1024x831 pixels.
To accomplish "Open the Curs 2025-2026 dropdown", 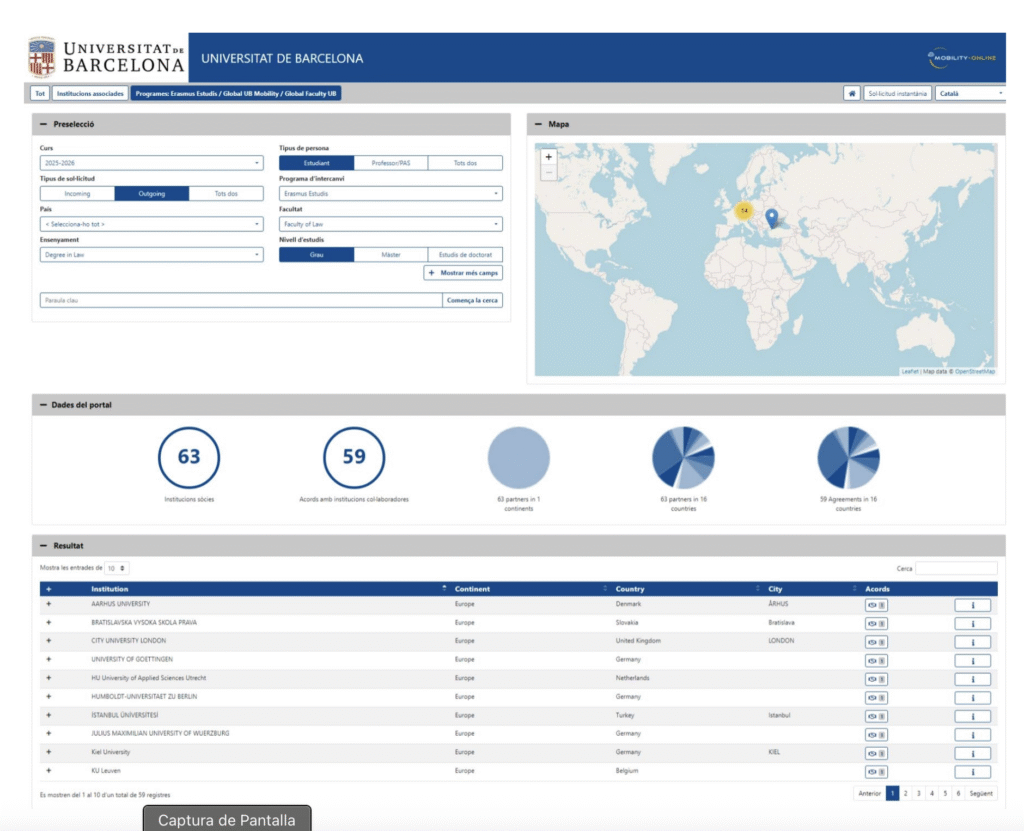I will coord(151,163).
